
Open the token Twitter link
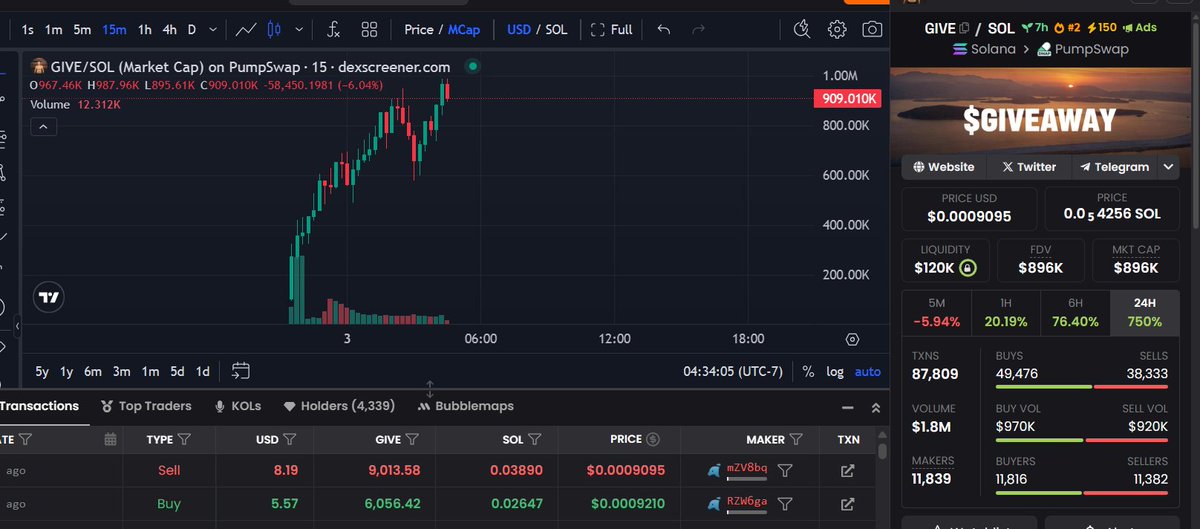point(1029,167)
